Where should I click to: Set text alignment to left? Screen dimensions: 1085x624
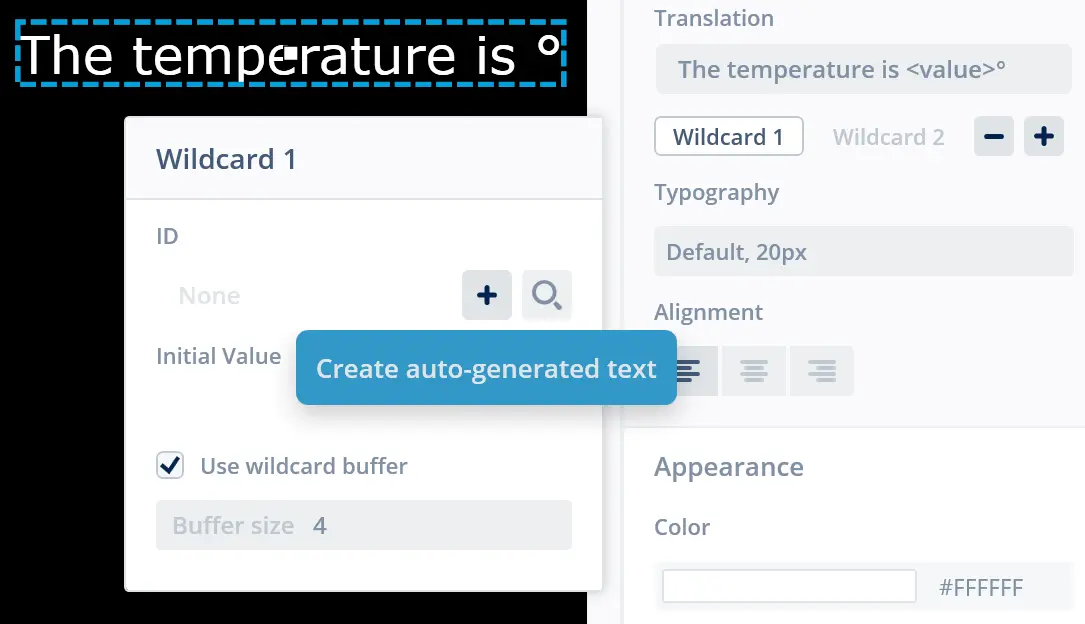pyautogui.click(x=690, y=372)
